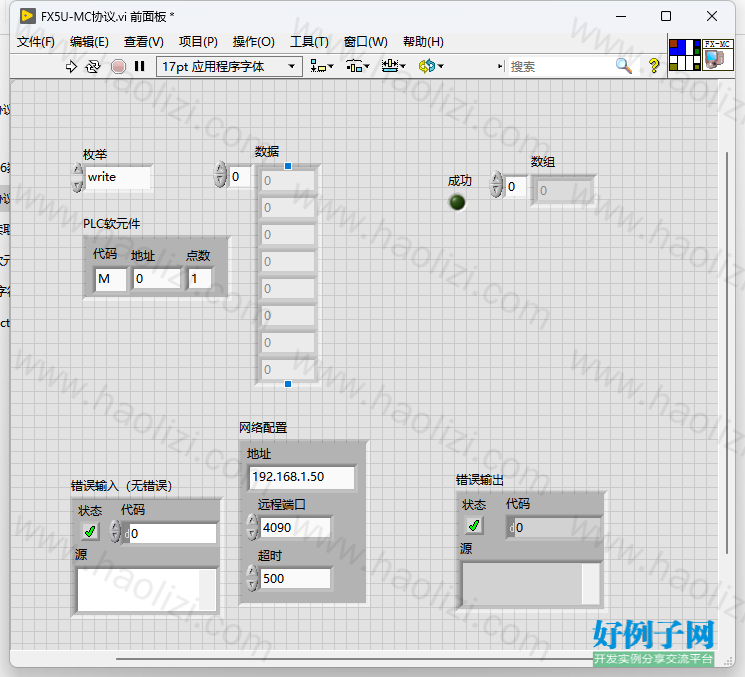The height and width of the screenshot is (677, 745).
Task: Open the 帮助(H) menu
Action: pos(423,42)
